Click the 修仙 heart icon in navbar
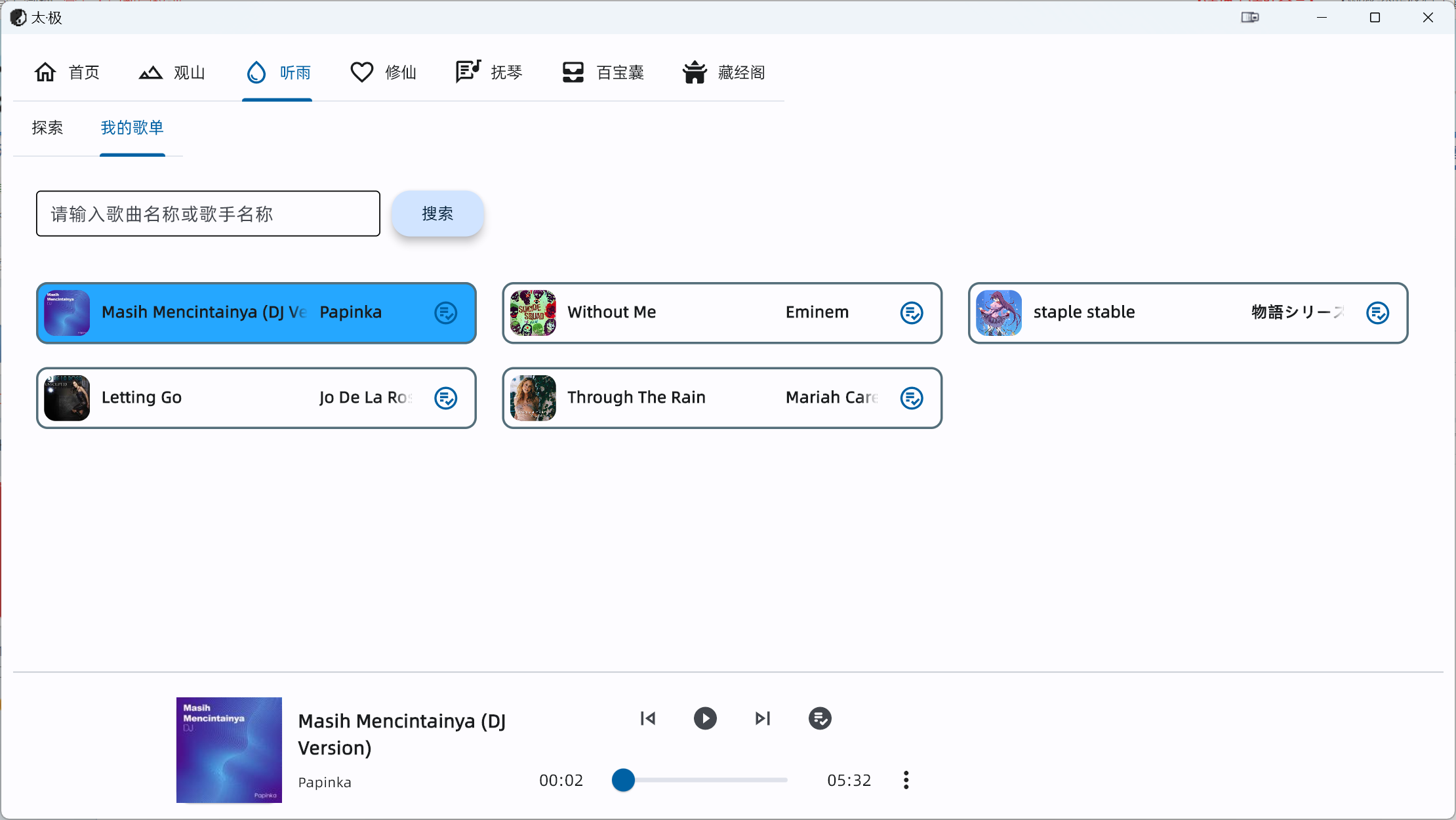The image size is (1456, 820). [361, 71]
